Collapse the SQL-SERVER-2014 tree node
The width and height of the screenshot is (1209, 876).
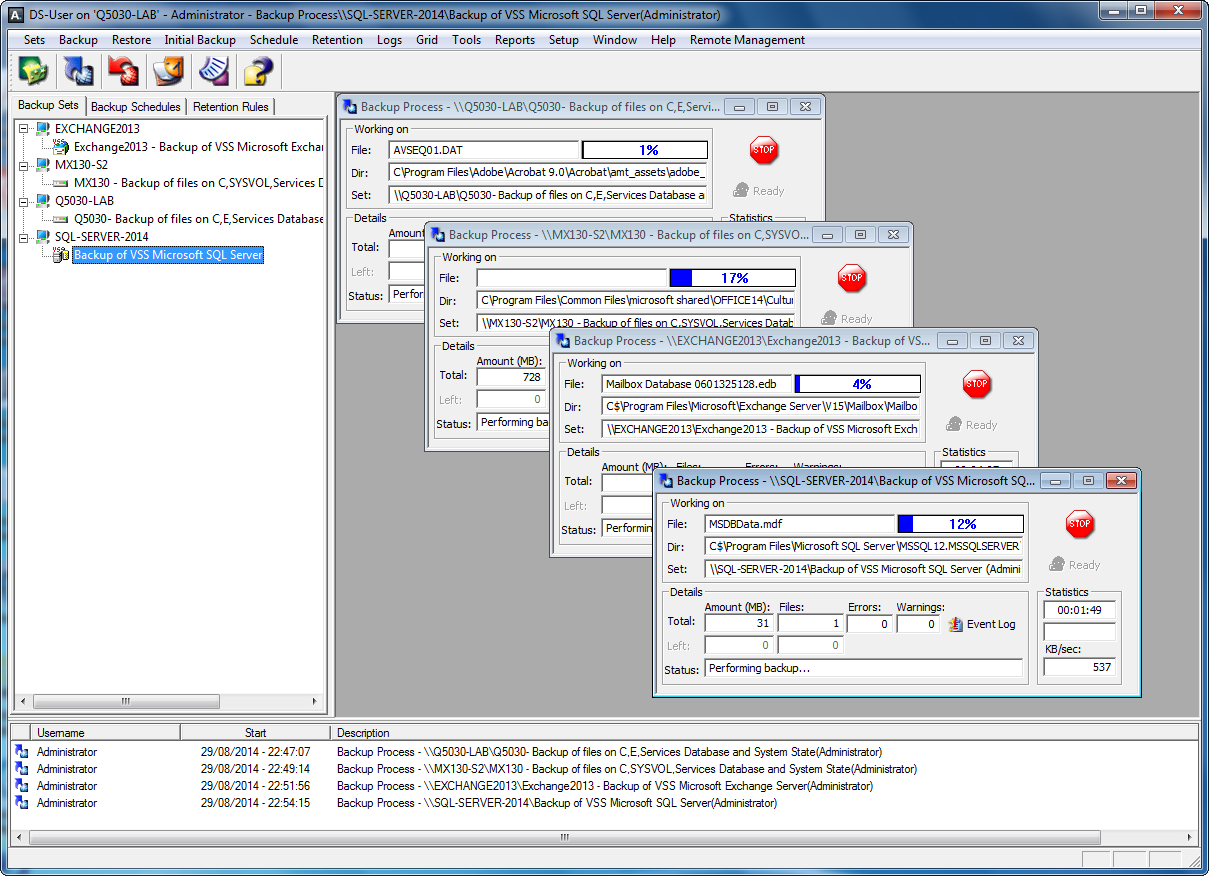(x=24, y=237)
